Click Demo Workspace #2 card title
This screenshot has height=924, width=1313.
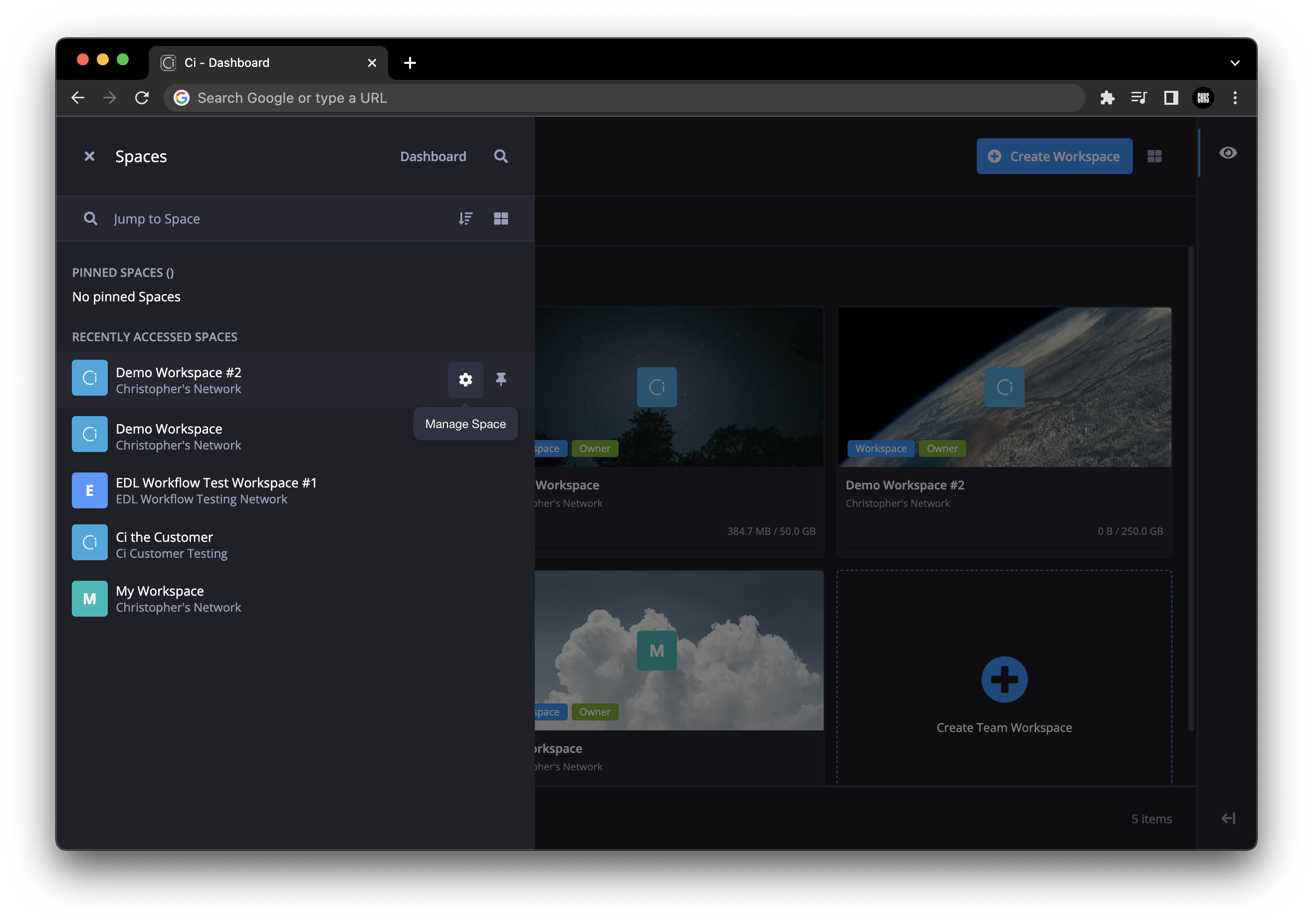[x=905, y=485]
